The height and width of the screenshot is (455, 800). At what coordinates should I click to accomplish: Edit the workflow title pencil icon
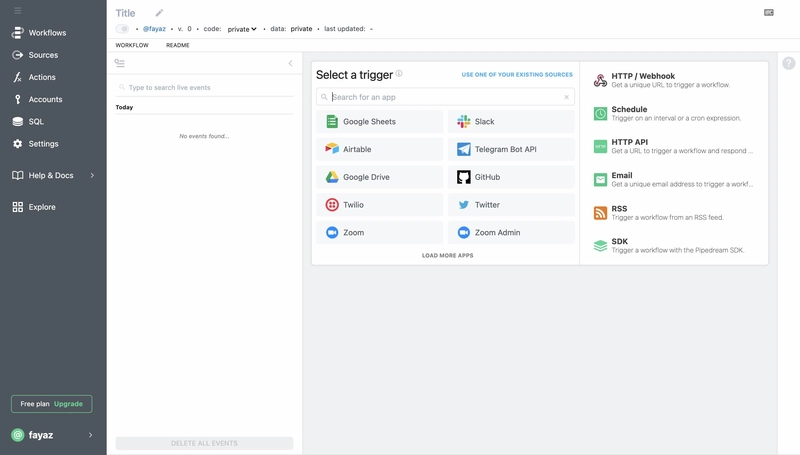click(159, 13)
